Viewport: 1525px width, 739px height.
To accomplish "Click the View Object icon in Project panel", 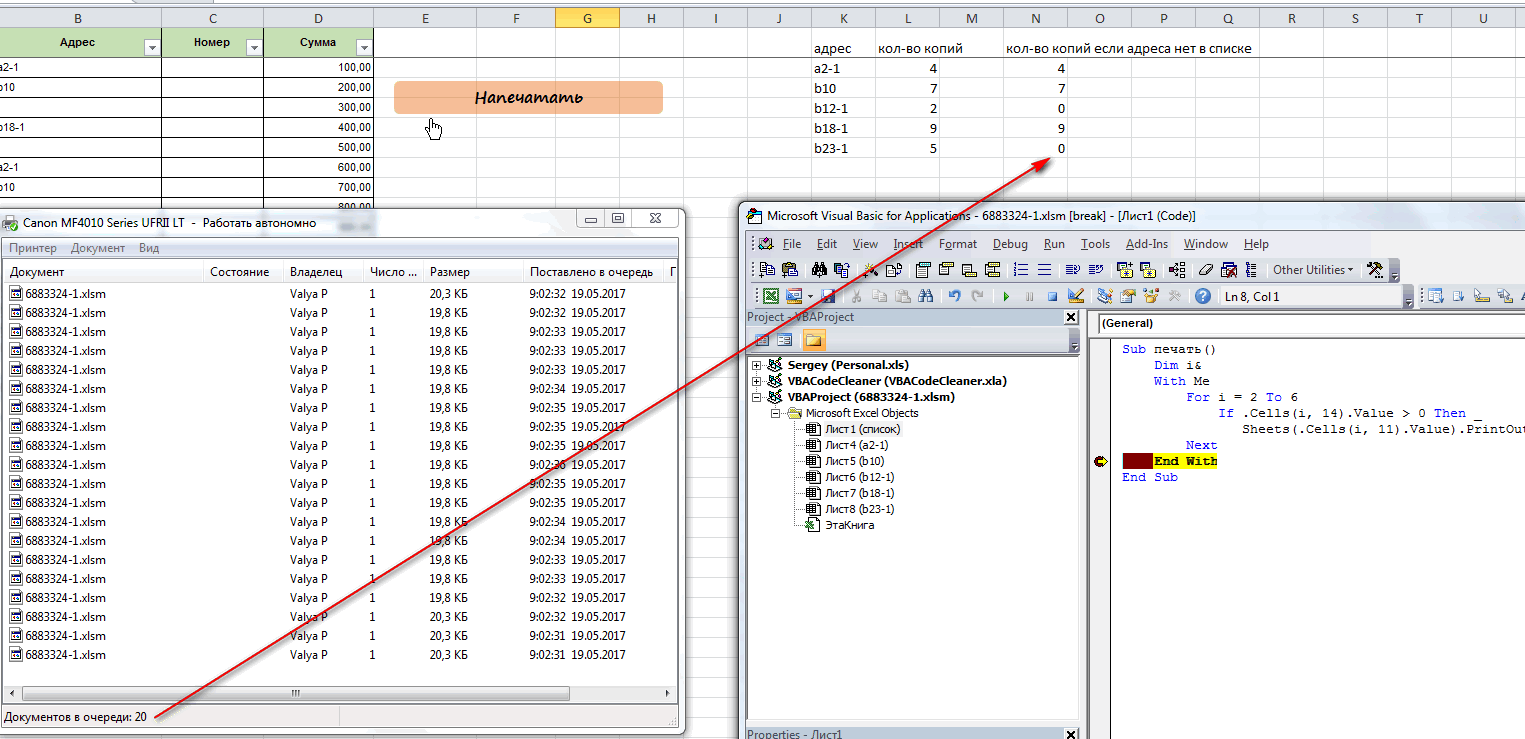I will [x=785, y=340].
